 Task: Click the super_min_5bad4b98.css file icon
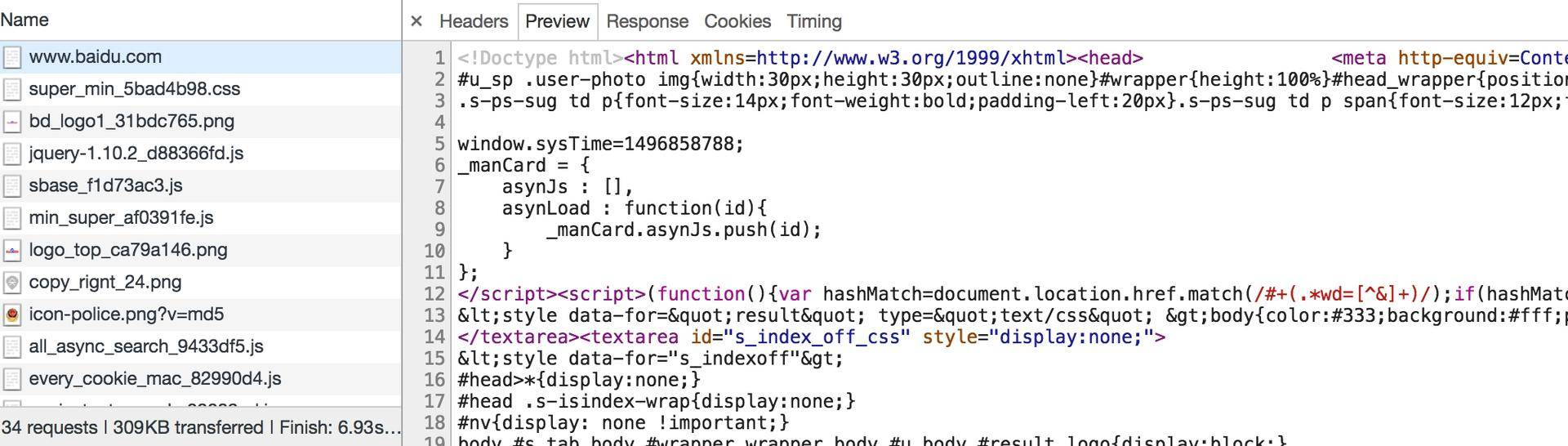pyautogui.click(x=12, y=89)
